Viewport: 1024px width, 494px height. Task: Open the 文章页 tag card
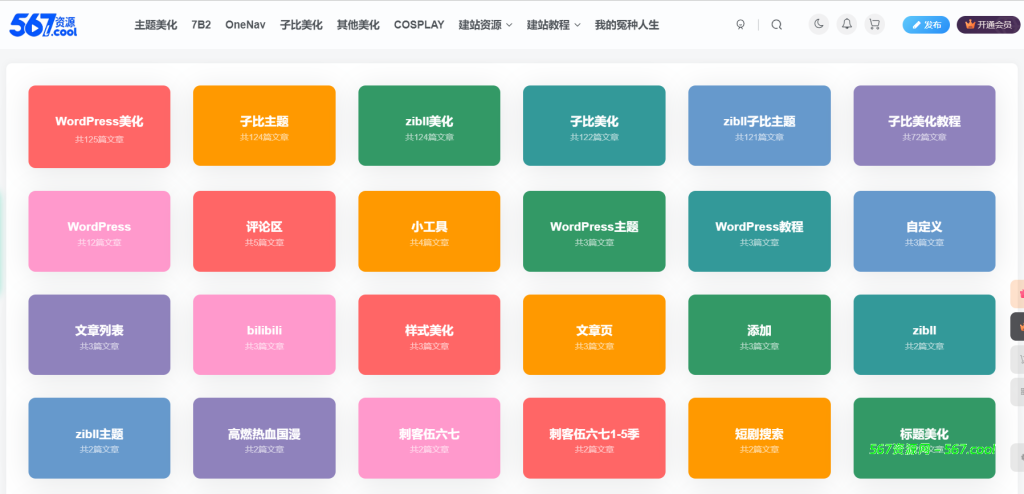coord(594,335)
